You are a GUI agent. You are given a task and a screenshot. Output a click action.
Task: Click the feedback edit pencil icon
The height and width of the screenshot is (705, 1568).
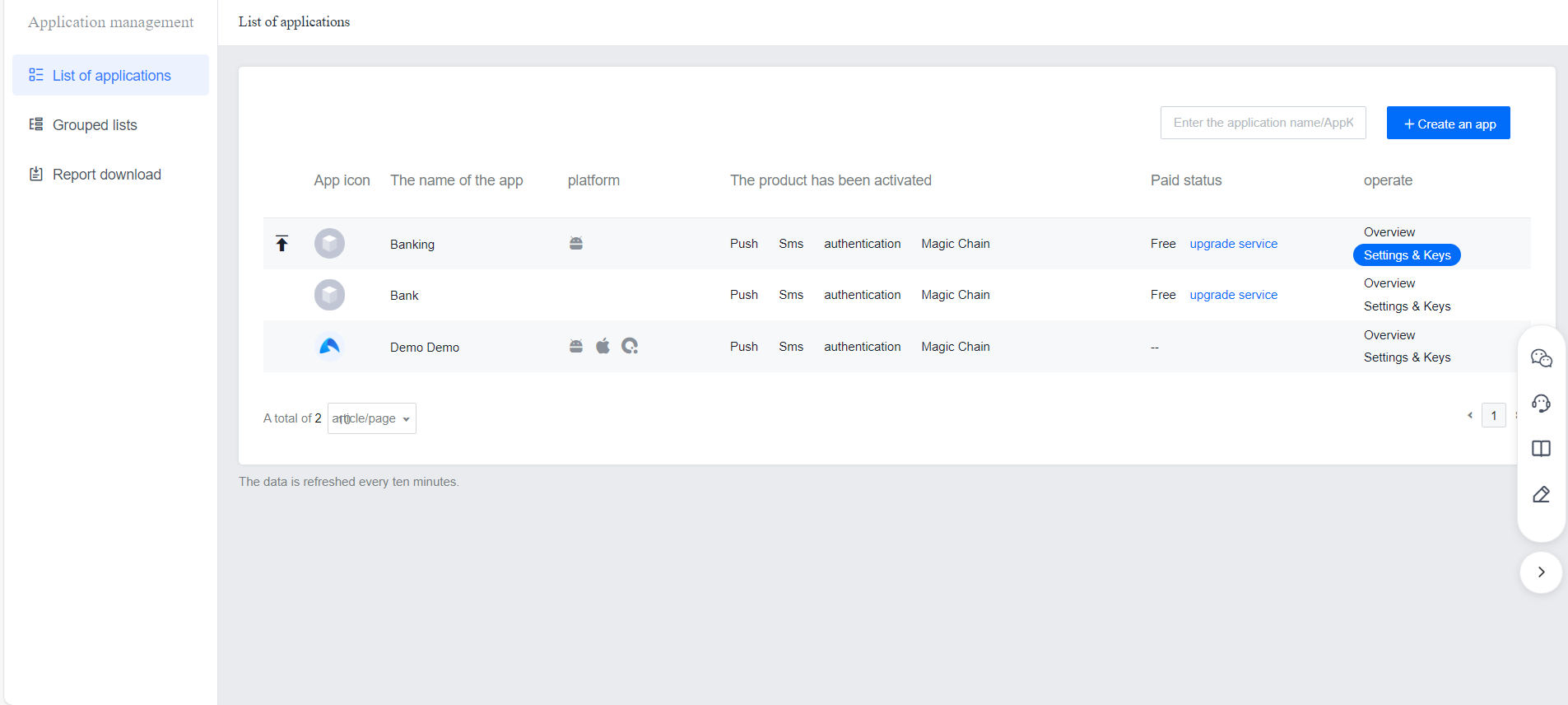click(x=1541, y=494)
